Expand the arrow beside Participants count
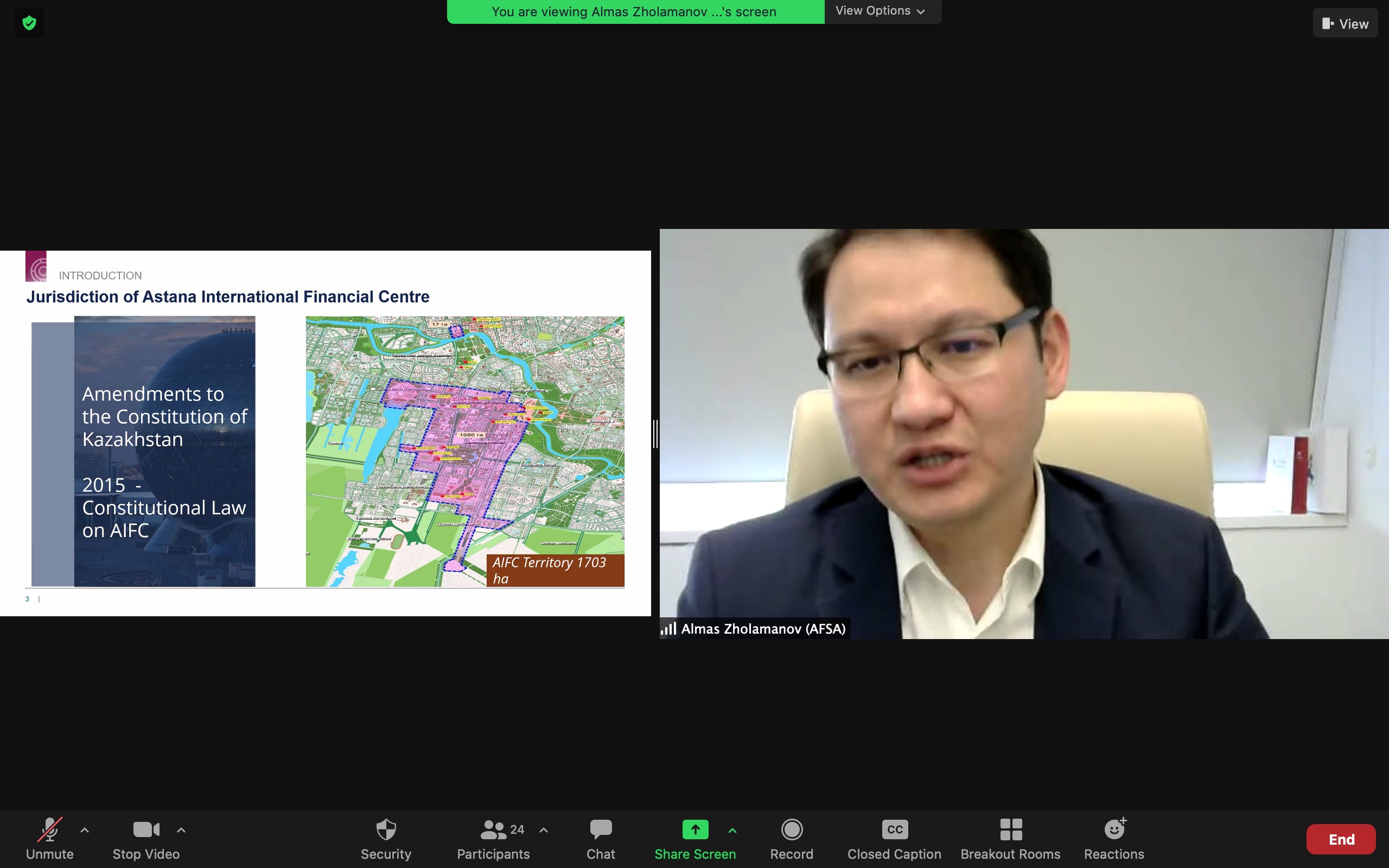Screen dimensions: 1389x868 tap(544, 830)
